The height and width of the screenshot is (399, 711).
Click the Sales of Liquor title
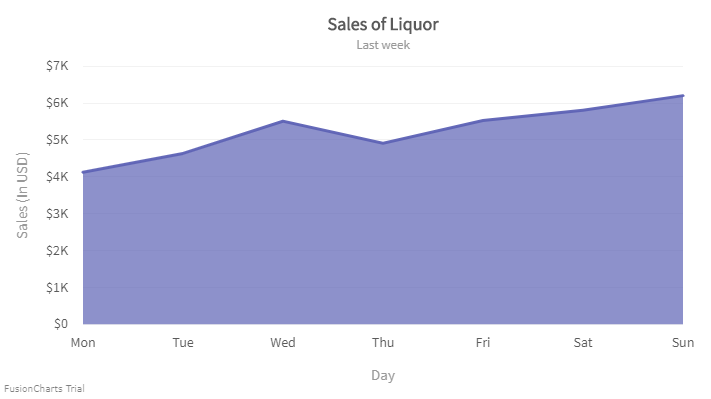click(383, 24)
